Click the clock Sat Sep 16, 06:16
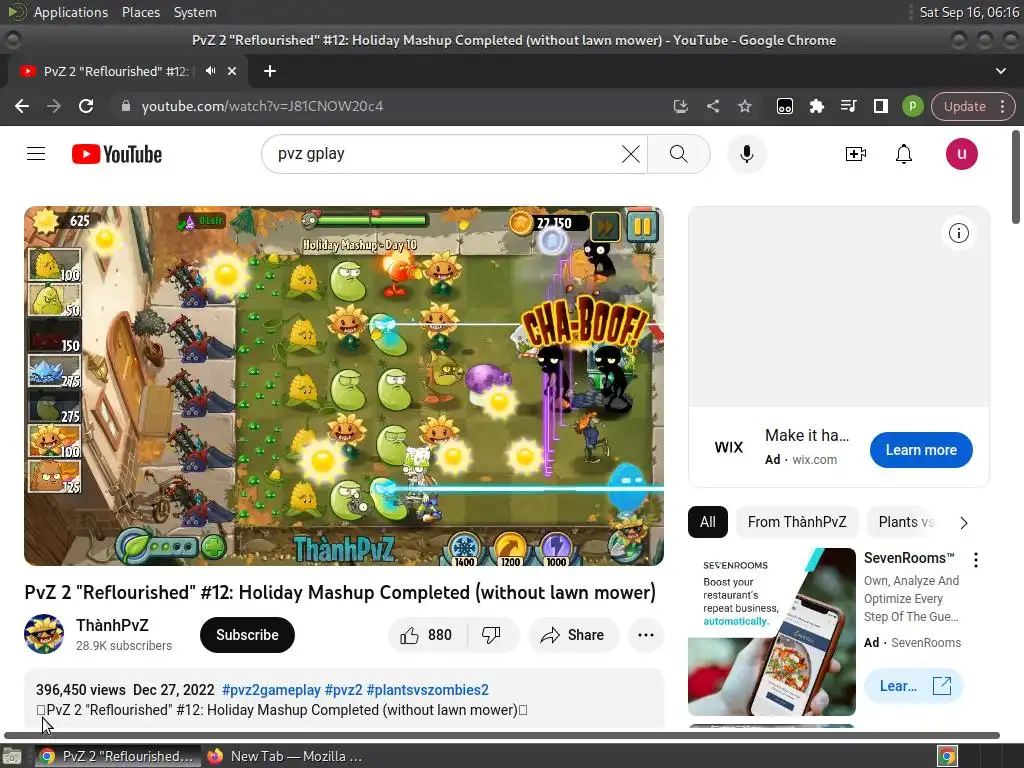This screenshot has height=768, width=1024. pyautogui.click(x=968, y=12)
